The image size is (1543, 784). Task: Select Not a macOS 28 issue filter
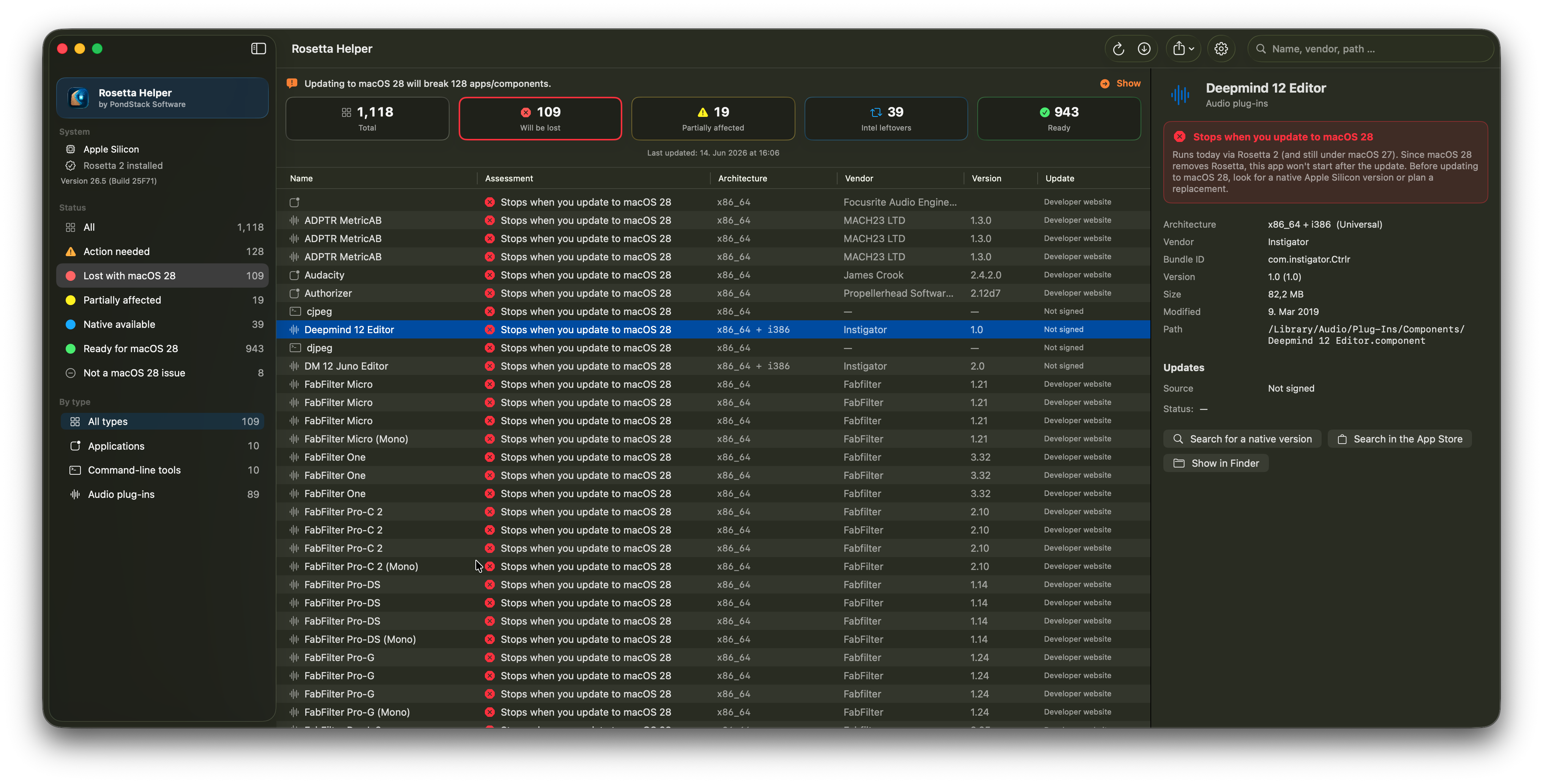(x=163, y=373)
